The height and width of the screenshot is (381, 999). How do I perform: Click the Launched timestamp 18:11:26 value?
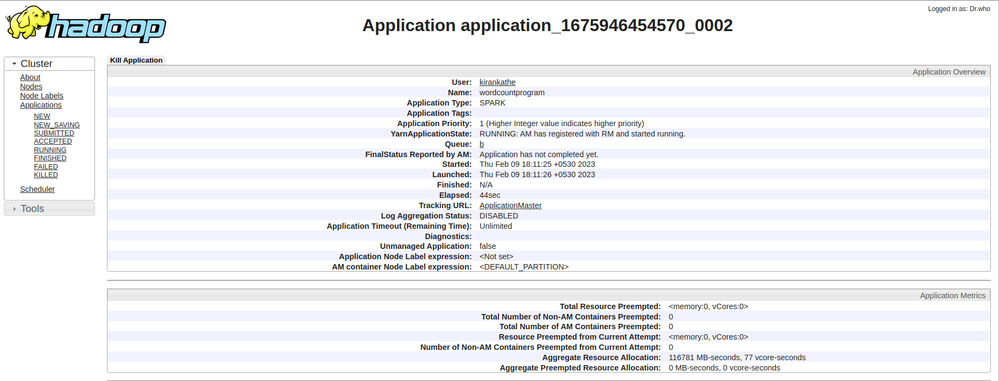point(537,175)
